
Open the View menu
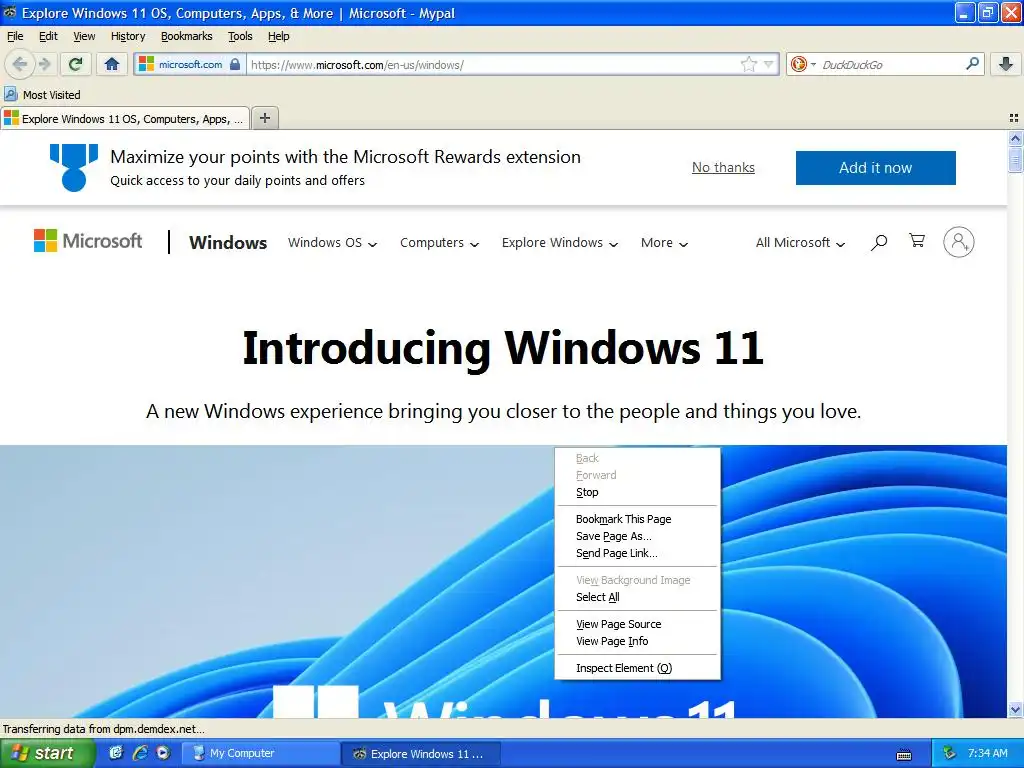[x=84, y=36]
